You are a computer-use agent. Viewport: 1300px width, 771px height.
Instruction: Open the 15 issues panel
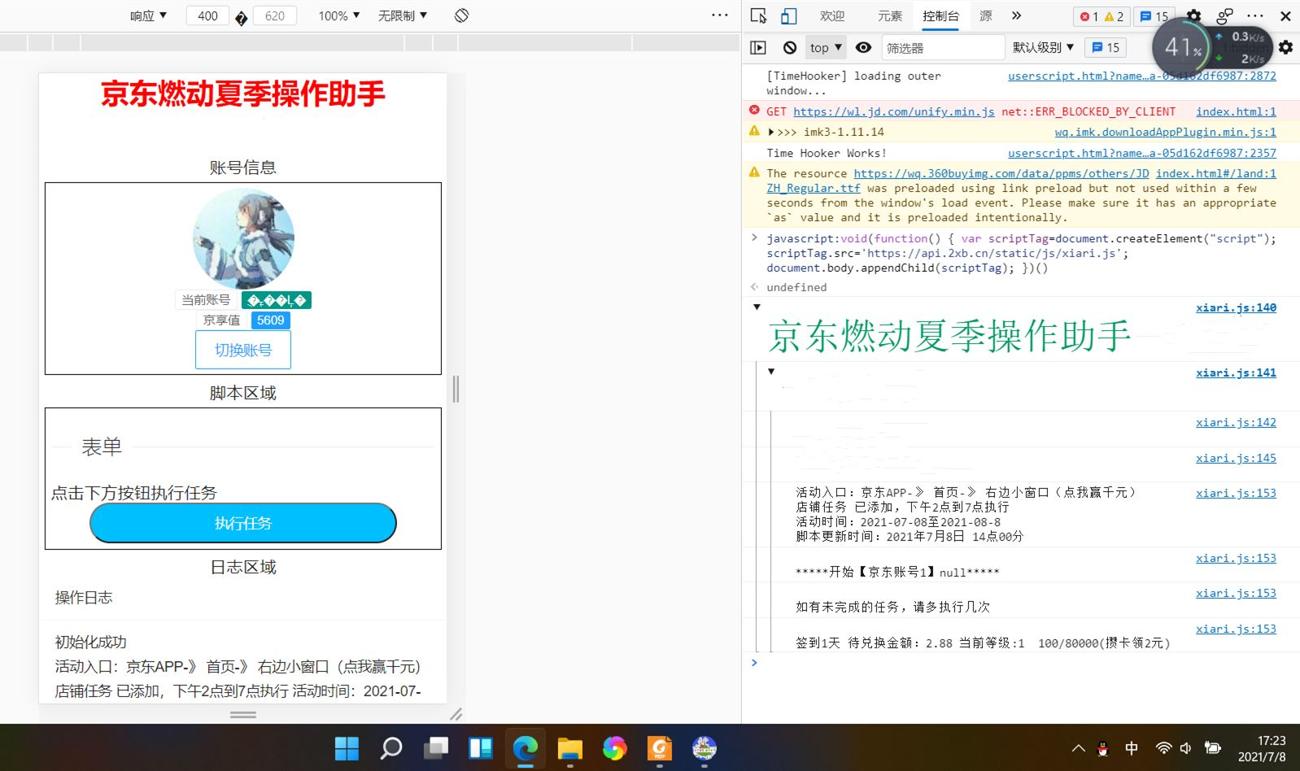pyautogui.click(x=1155, y=16)
